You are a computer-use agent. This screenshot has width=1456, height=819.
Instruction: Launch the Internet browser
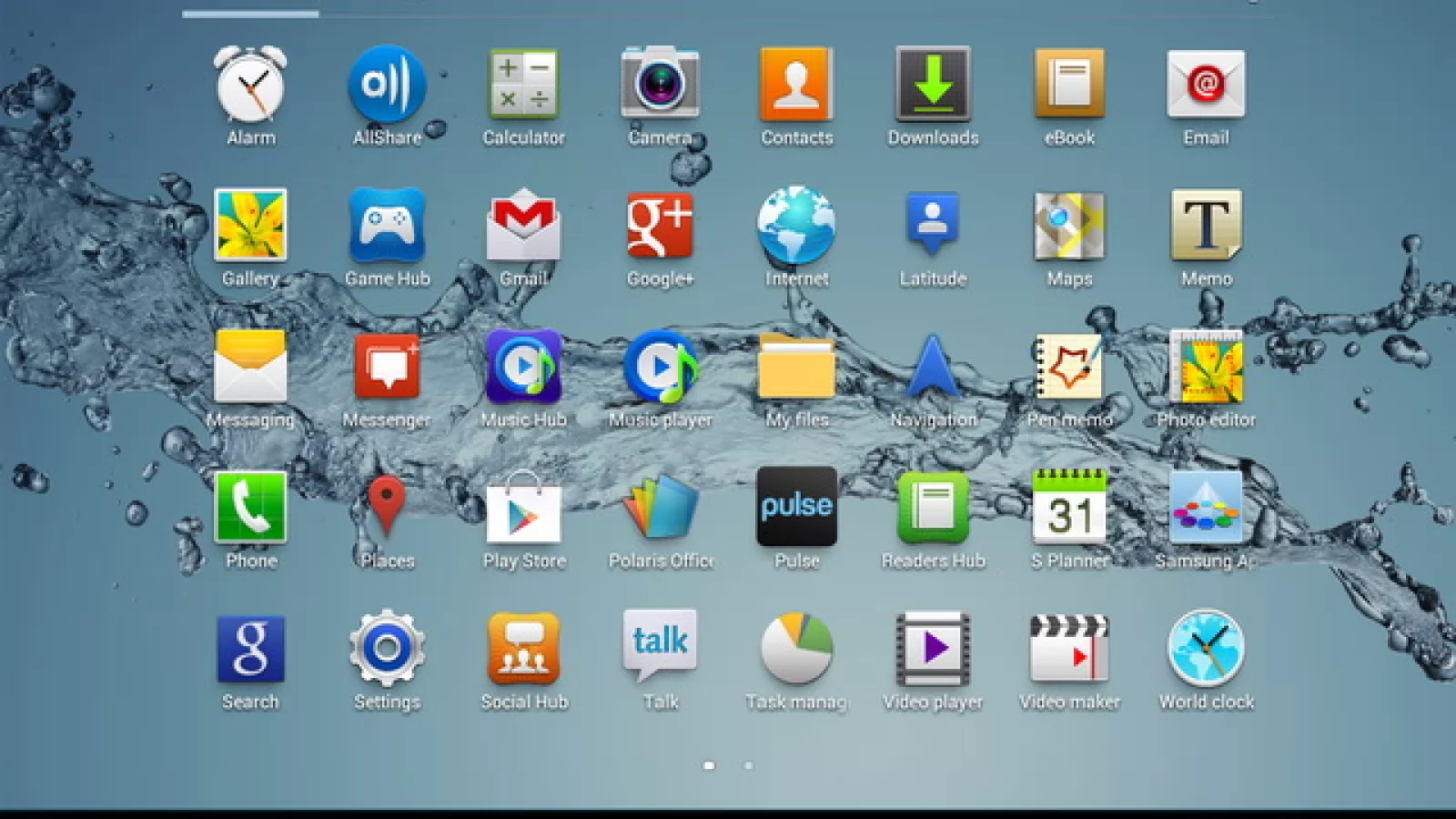pyautogui.click(x=796, y=225)
